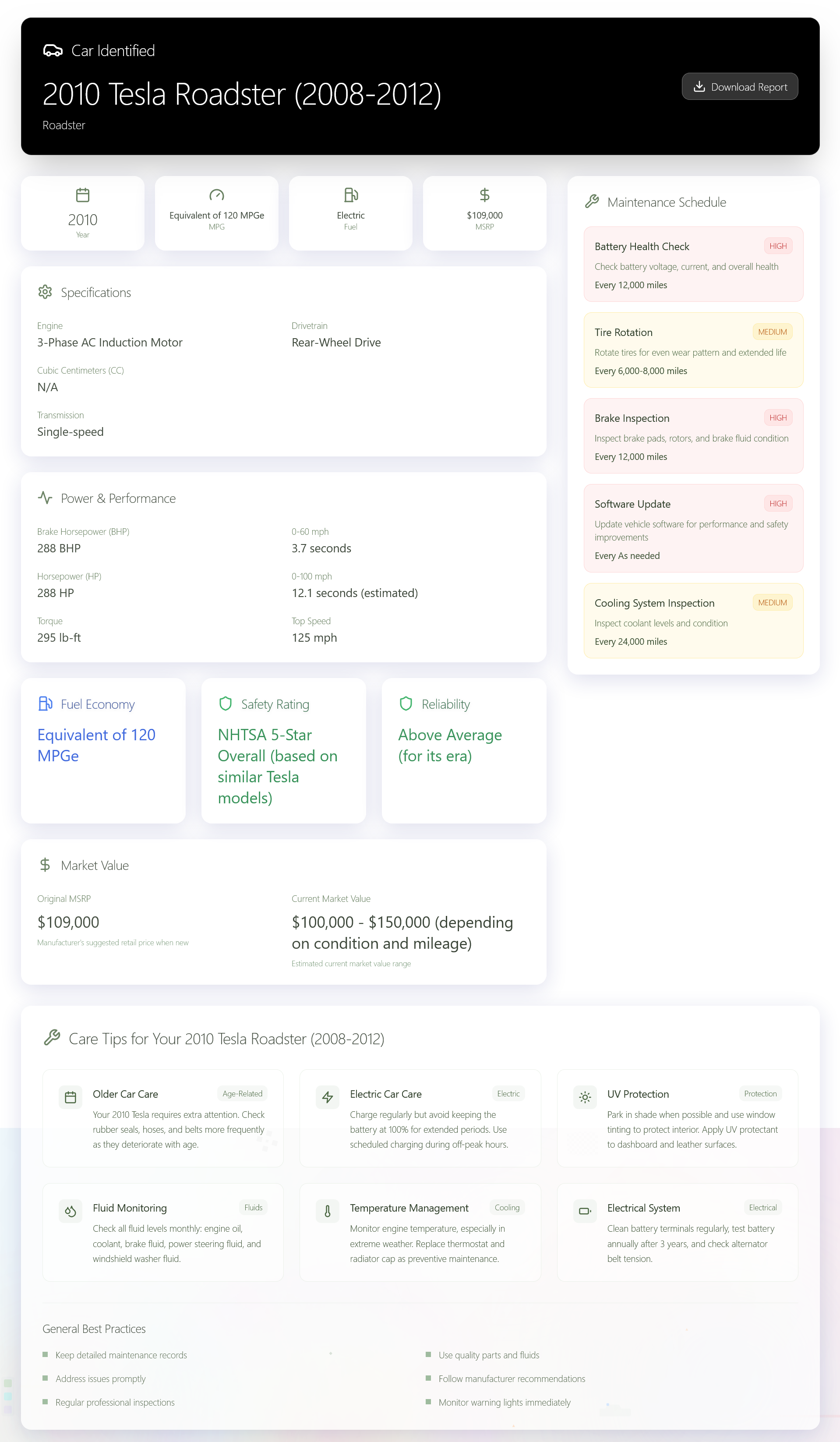Click the HIGH badge on Software Update
Image resolution: width=840 pixels, height=1442 pixels.
pyautogui.click(x=778, y=504)
